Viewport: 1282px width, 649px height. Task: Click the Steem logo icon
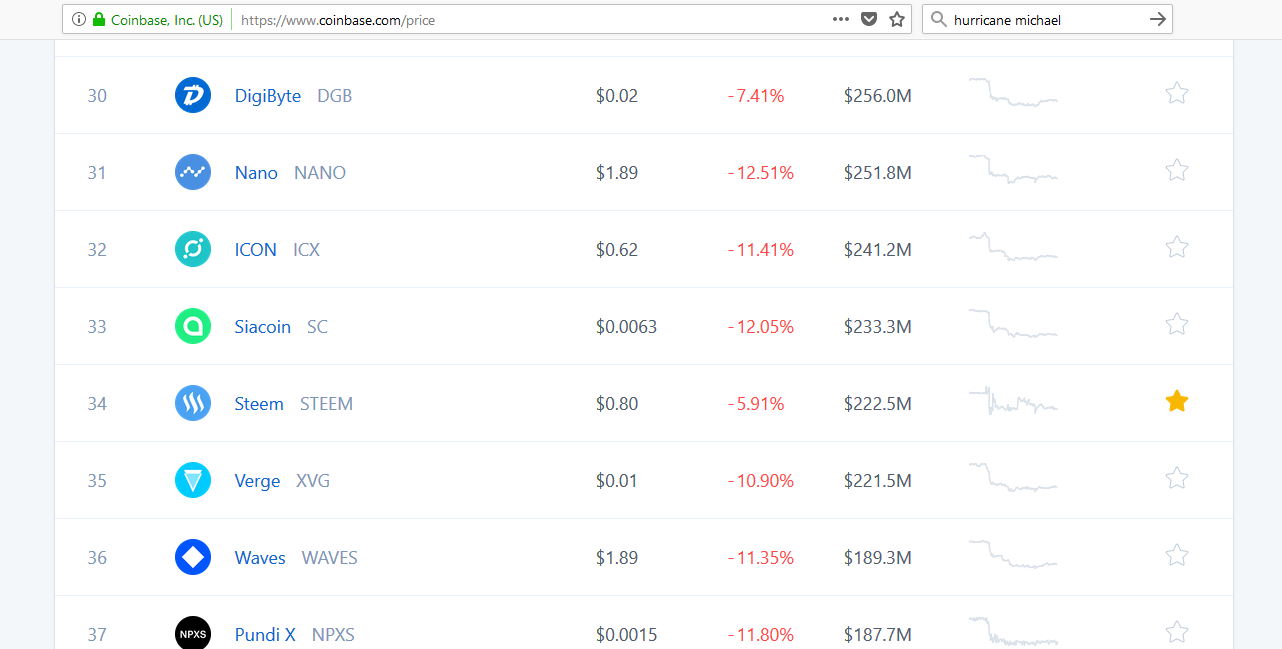[x=193, y=403]
